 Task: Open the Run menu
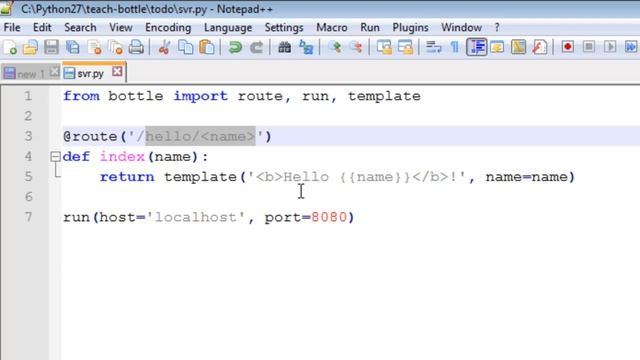[370, 27]
